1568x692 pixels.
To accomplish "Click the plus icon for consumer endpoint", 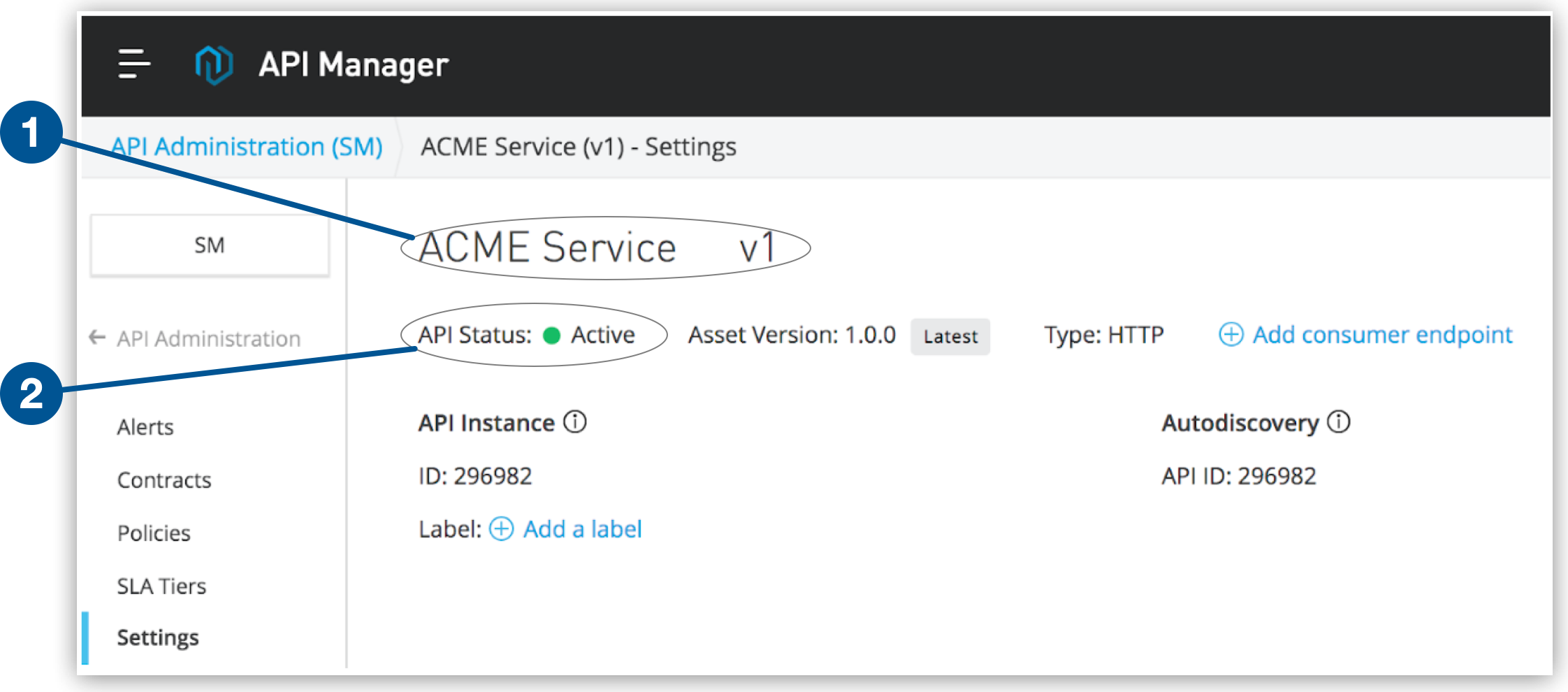I will coord(1231,335).
